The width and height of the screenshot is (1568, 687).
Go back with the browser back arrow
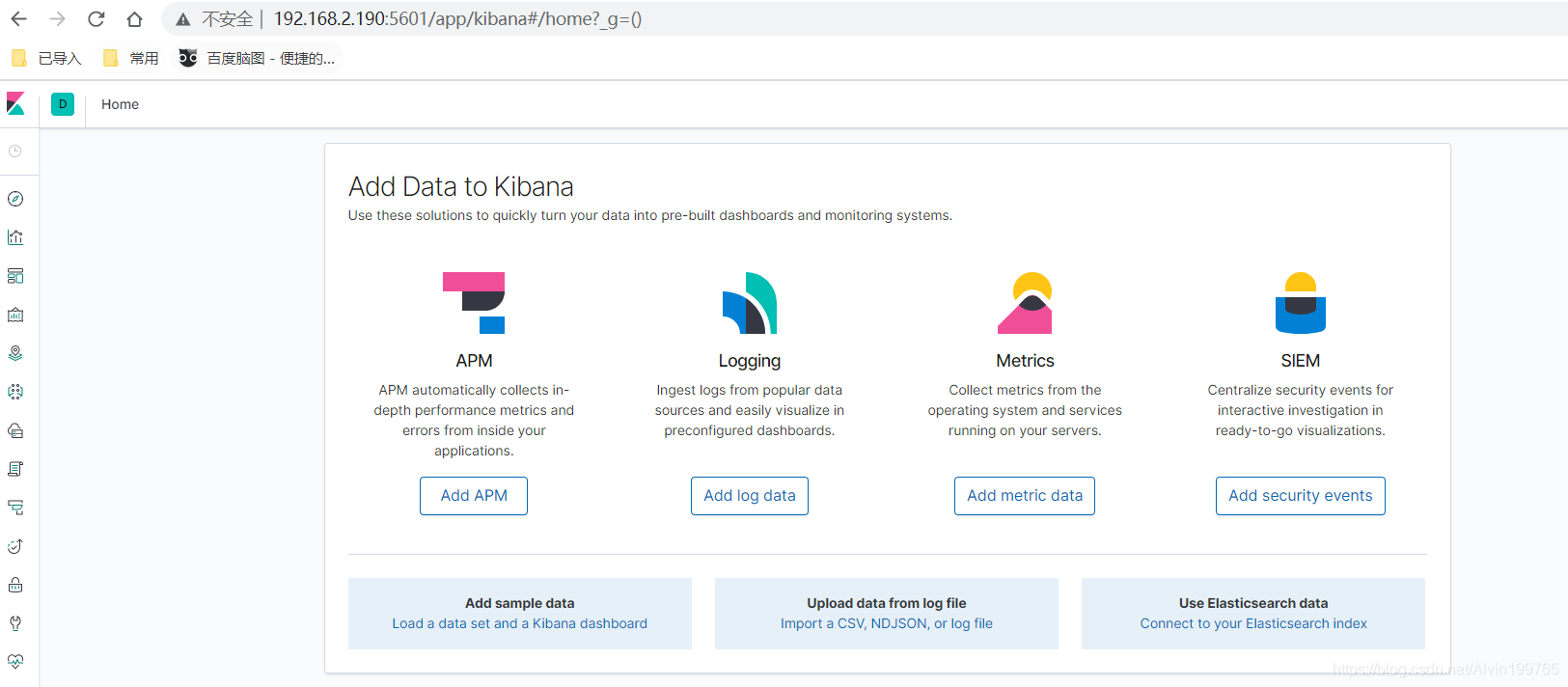tap(18, 18)
